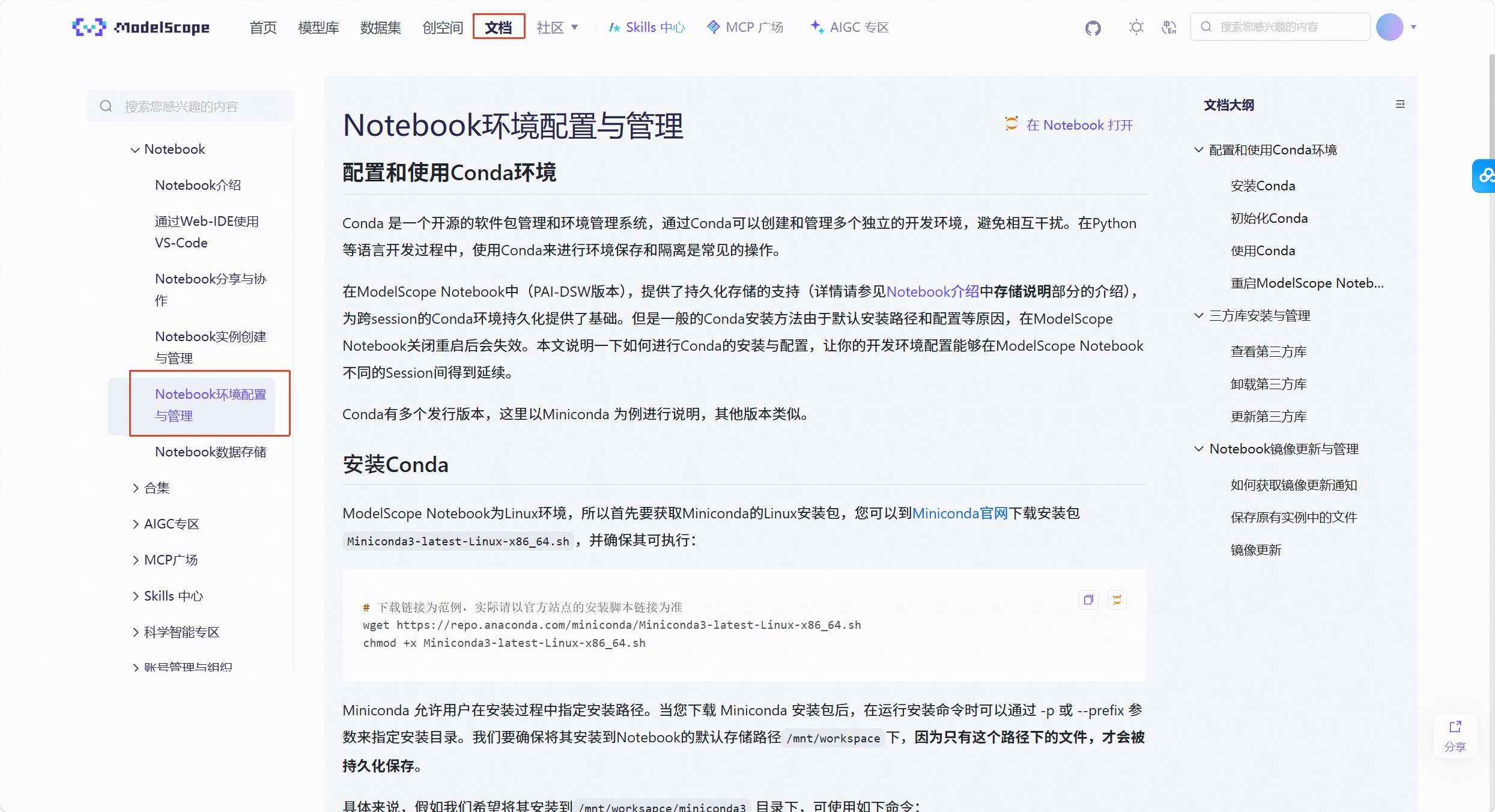
Task: Collapse Notebook镜像更新与管理 outline section
Action: (x=1199, y=449)
